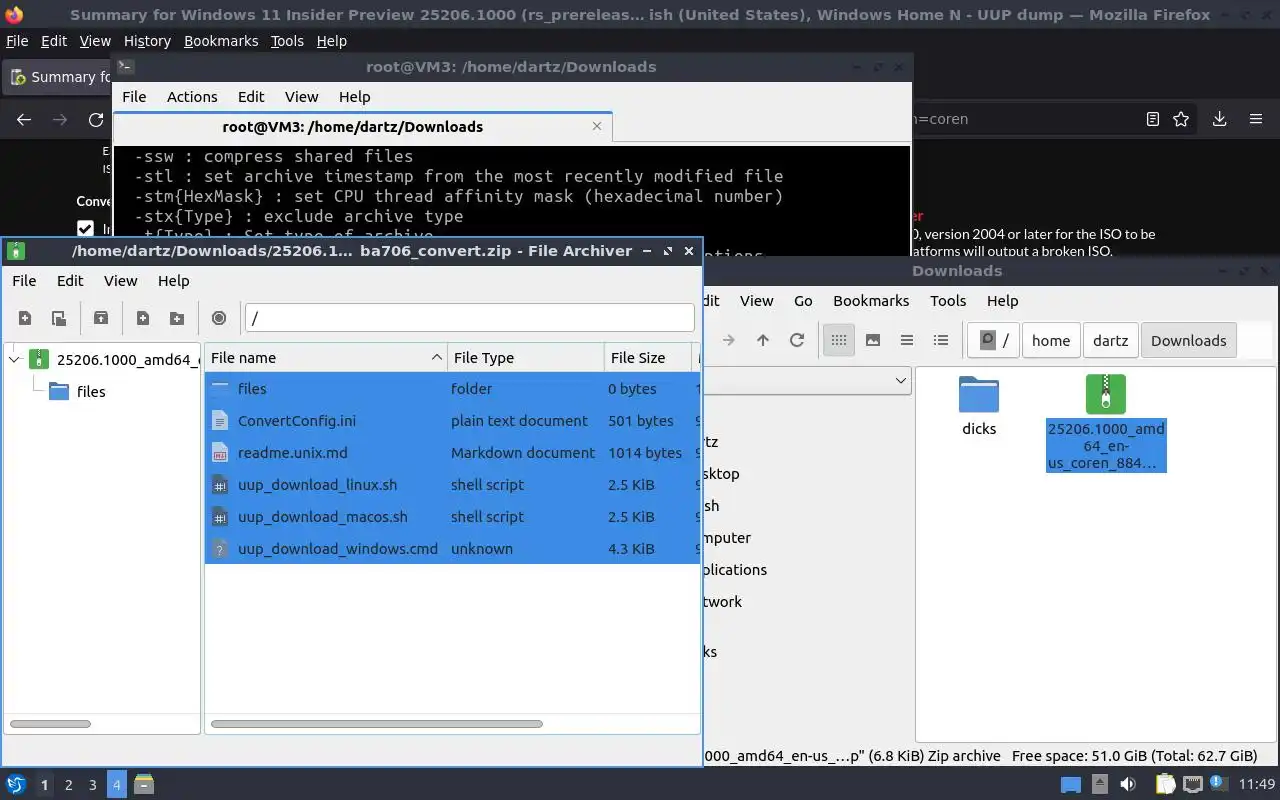Open File menu in File Archiver
Image resolution: width=1280 pixels, height=800 pixels.
pyautogui.click(x=24, y=281)
